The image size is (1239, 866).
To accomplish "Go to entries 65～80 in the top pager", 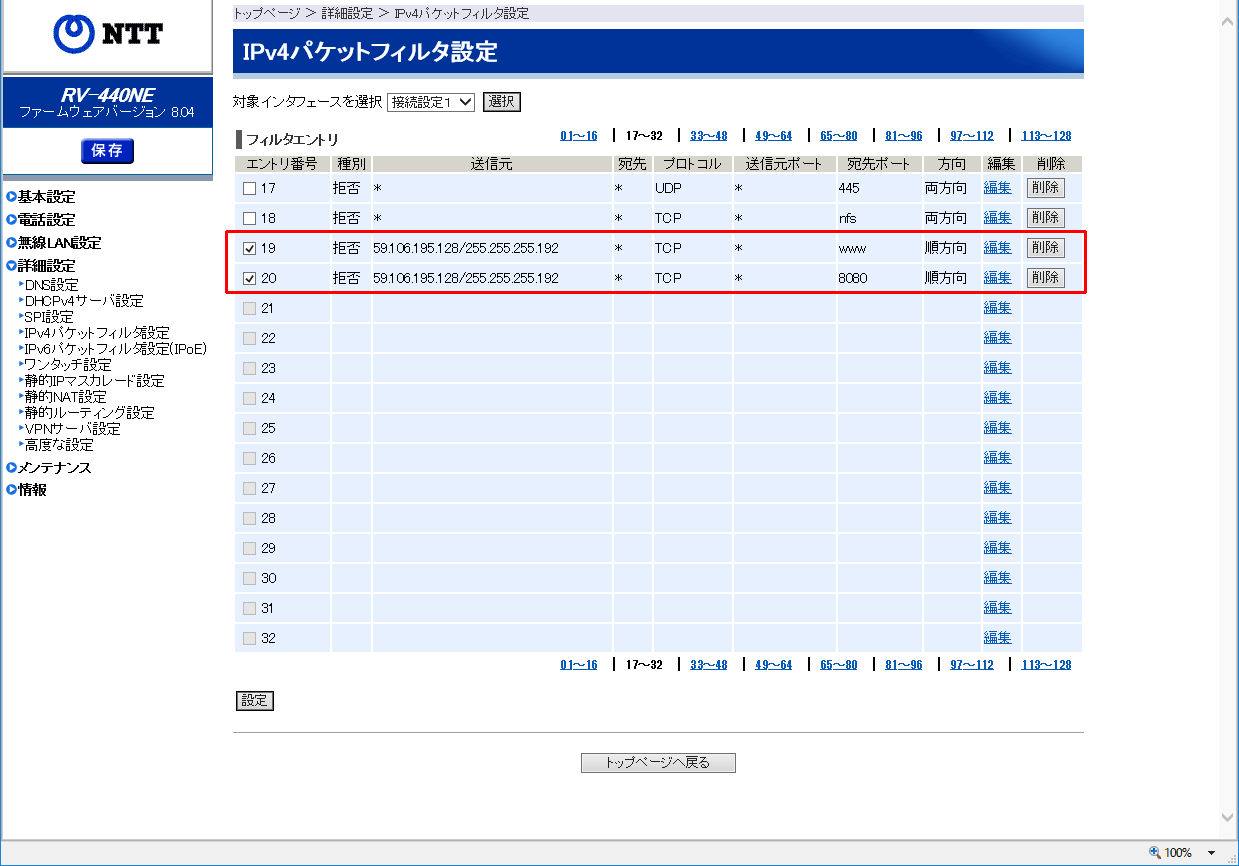I will (x=839, y=136).
